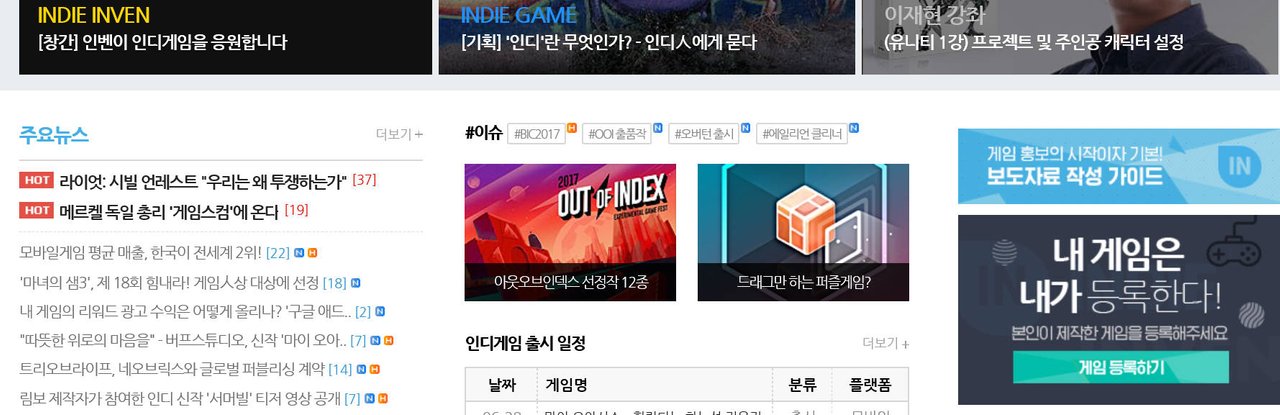Click N badge beside #오버턴 출시 tag
1280x415 pixels.
tap(745, 127)
